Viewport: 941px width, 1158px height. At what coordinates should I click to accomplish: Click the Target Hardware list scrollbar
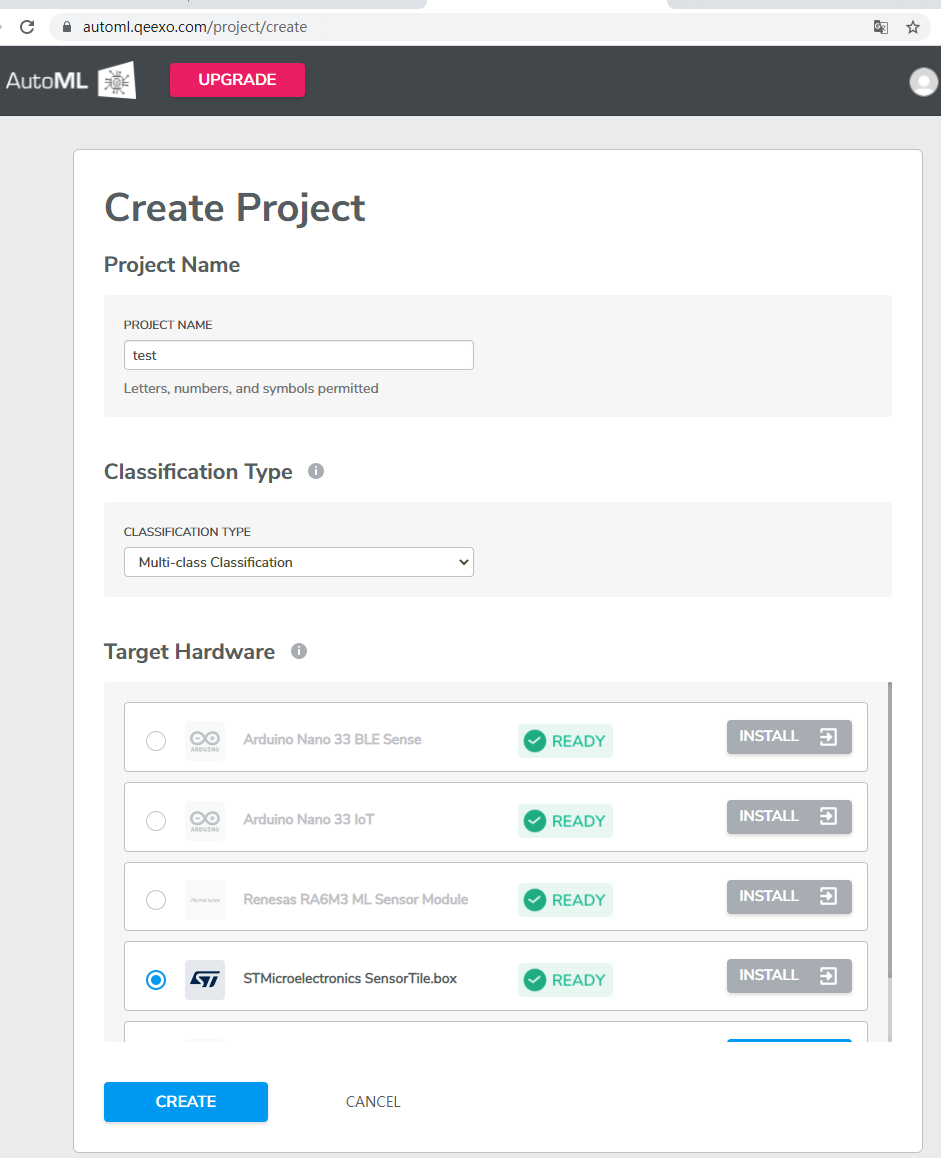click(890, 830)
